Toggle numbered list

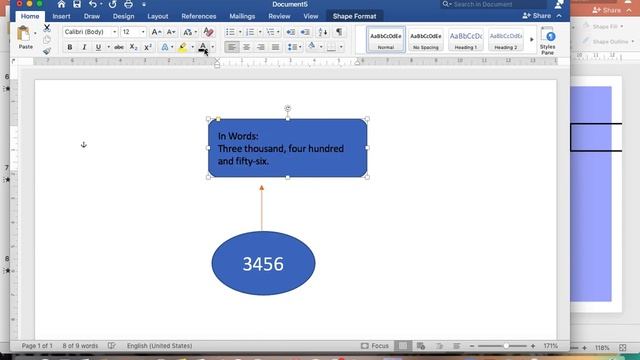250,32
